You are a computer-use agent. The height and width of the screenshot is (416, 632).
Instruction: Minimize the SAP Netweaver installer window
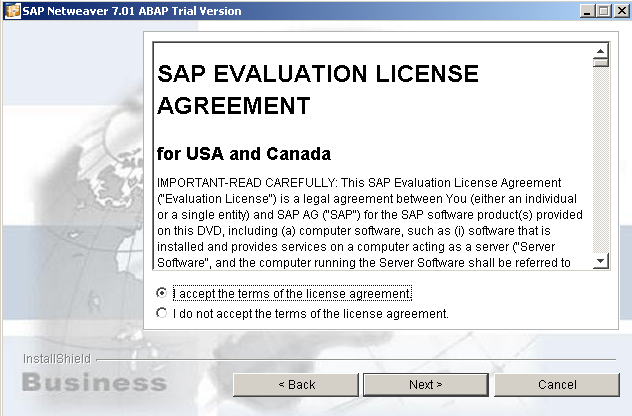[588, 11]
